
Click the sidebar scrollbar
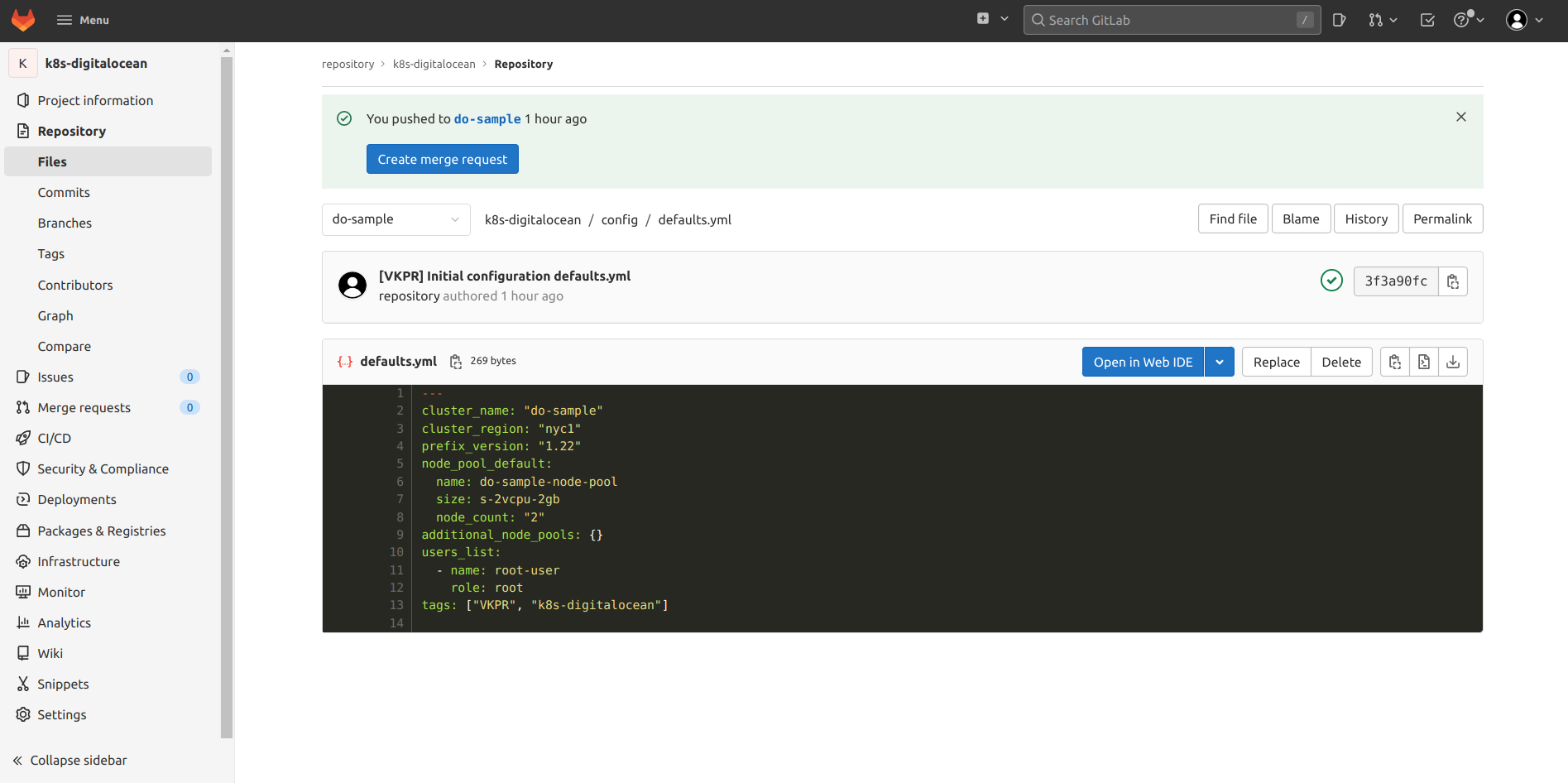click(227, 397)
